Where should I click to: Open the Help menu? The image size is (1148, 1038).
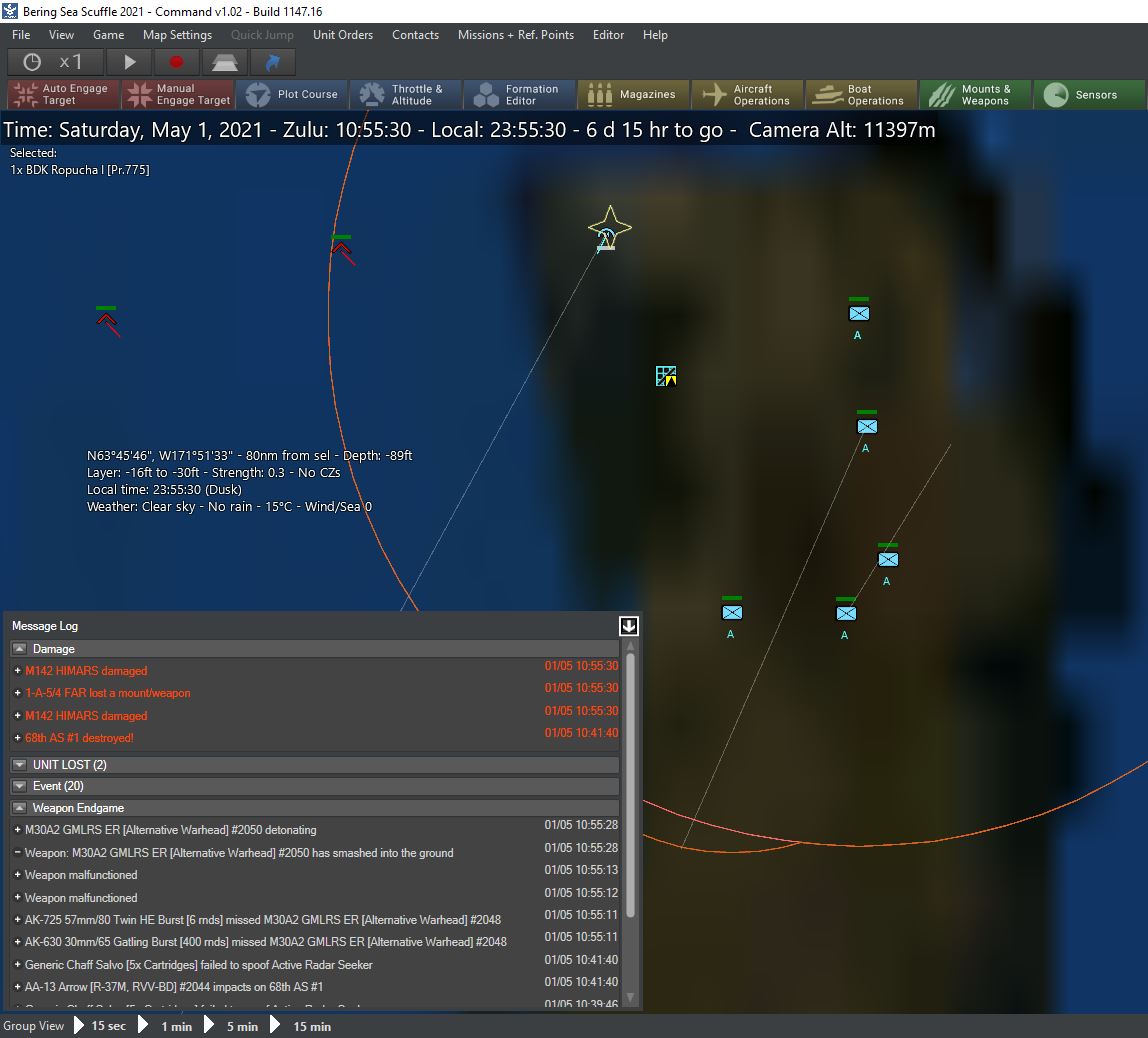655,34
